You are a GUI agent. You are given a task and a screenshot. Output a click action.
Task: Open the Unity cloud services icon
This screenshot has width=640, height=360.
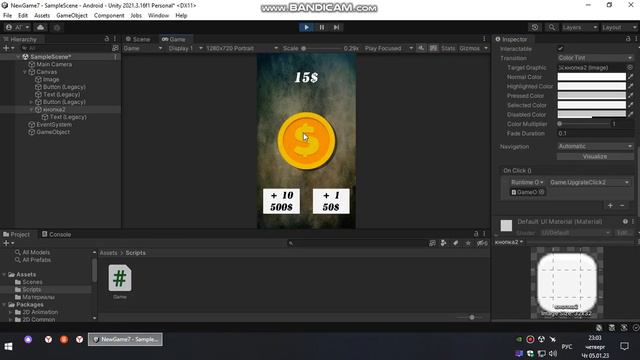pyautogui.click(x=40, y=27)
